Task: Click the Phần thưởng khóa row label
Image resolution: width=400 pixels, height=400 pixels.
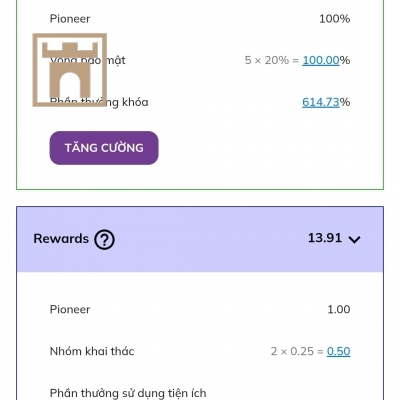Action: point(99,102)
